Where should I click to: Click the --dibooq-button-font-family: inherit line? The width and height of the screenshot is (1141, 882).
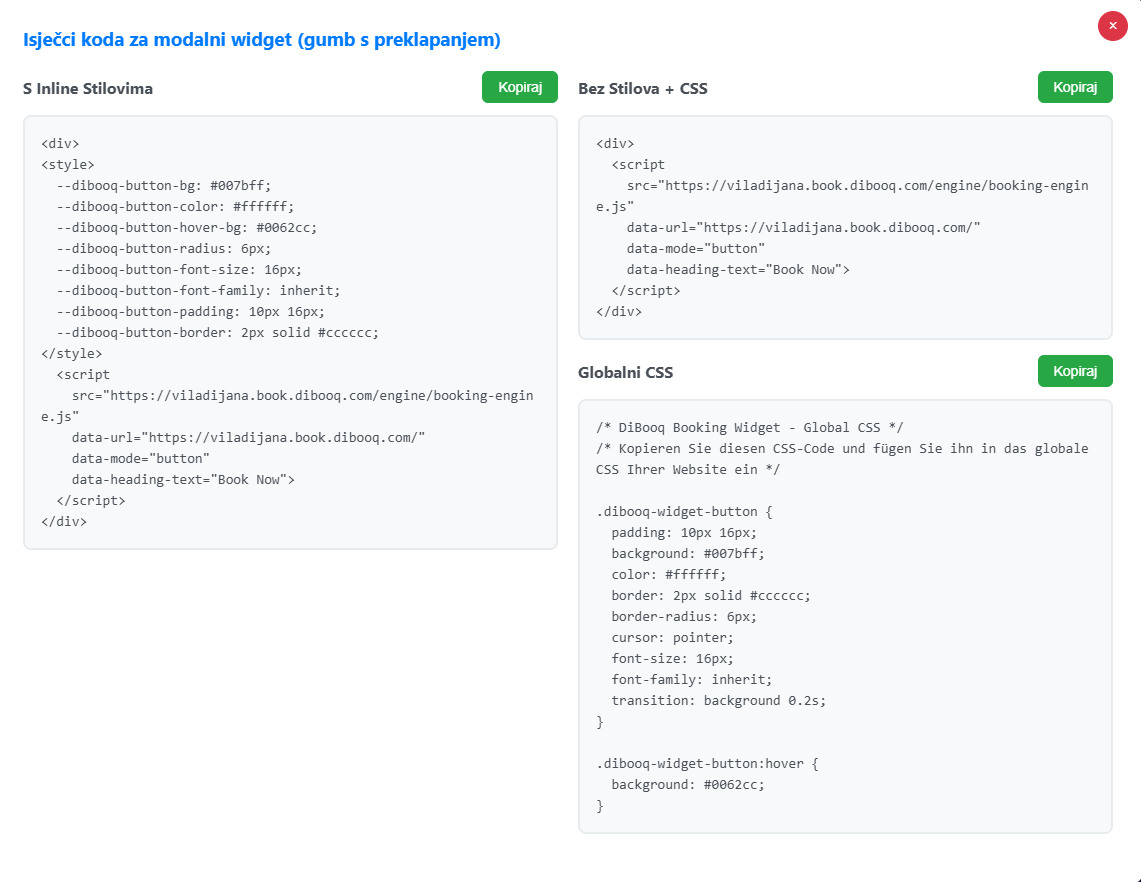[199, 290]
